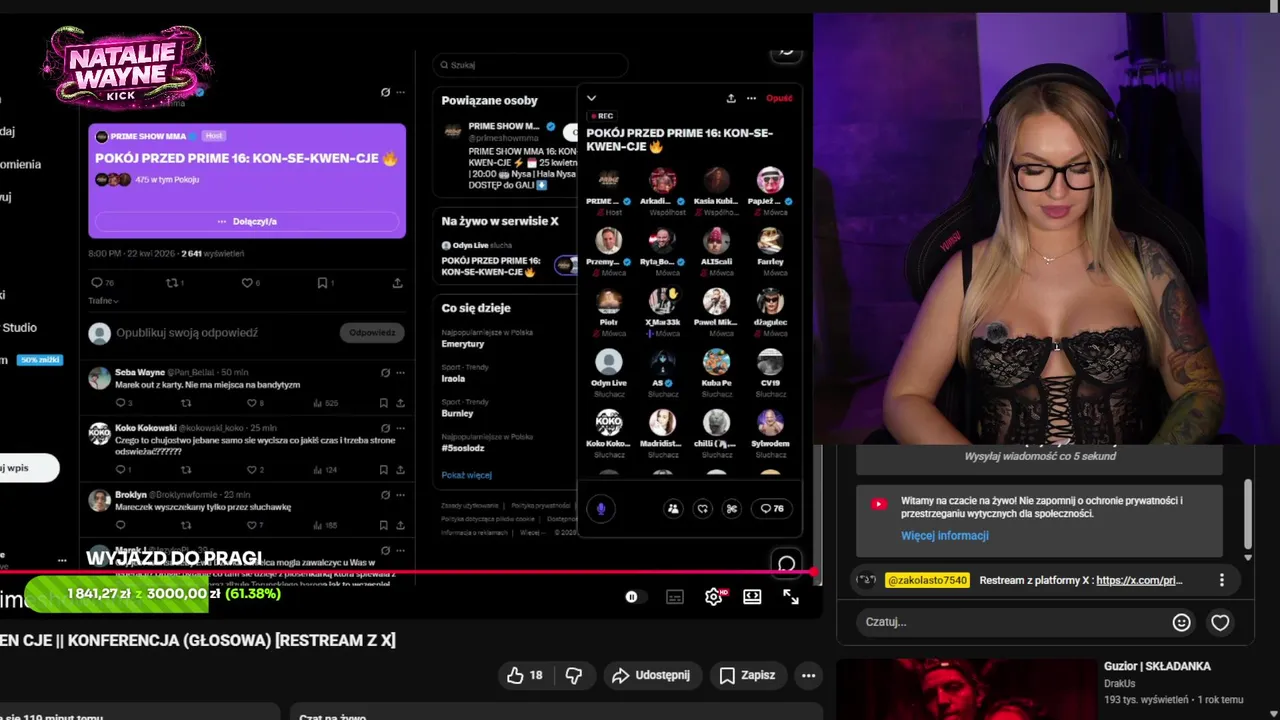The width and height of the screenshot is (1280, 720).
Task: Save video with Zapisz button
Action: click(x=747, y=675)
